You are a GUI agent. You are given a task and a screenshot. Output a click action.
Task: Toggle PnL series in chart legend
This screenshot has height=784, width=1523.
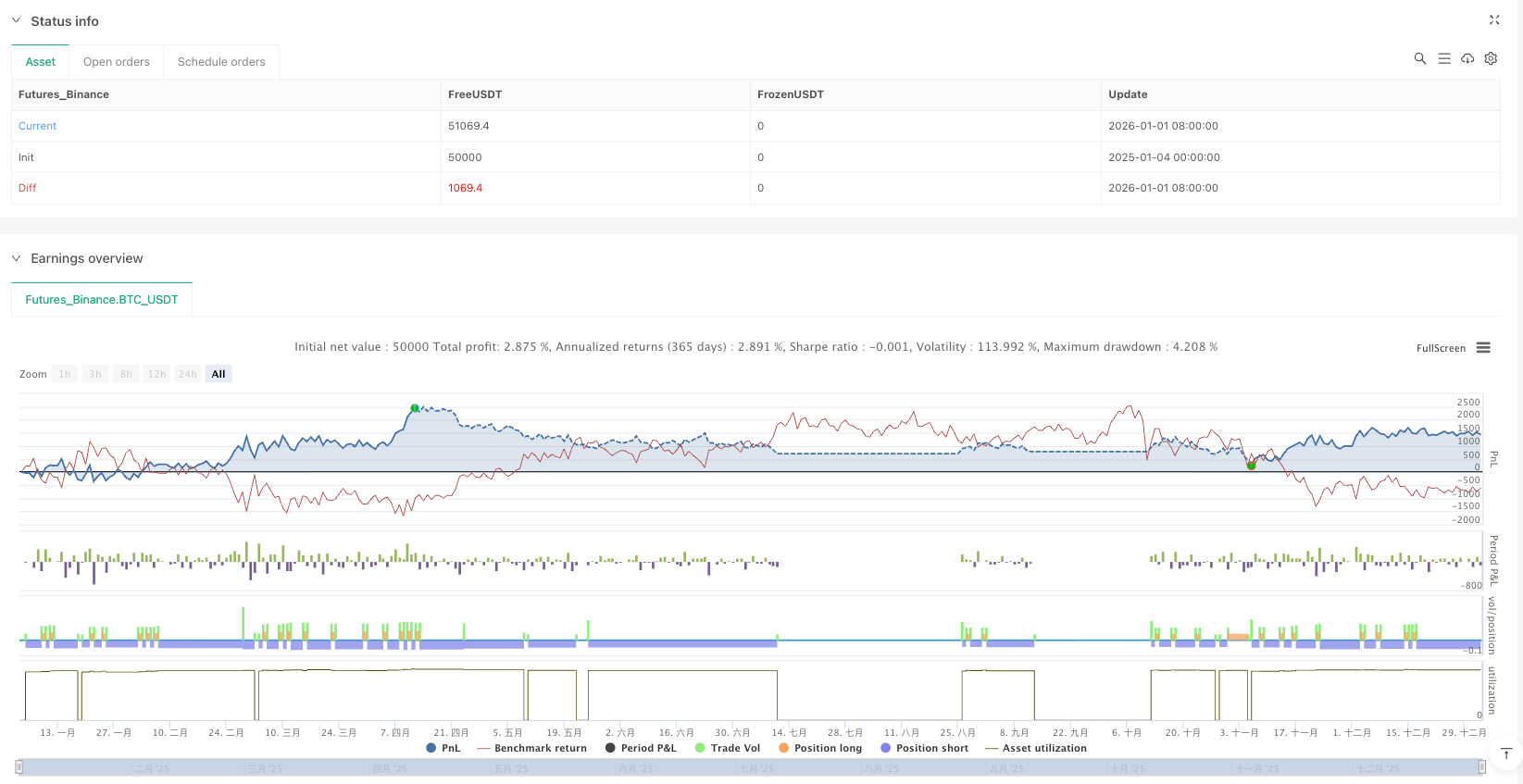pos(443,748)
